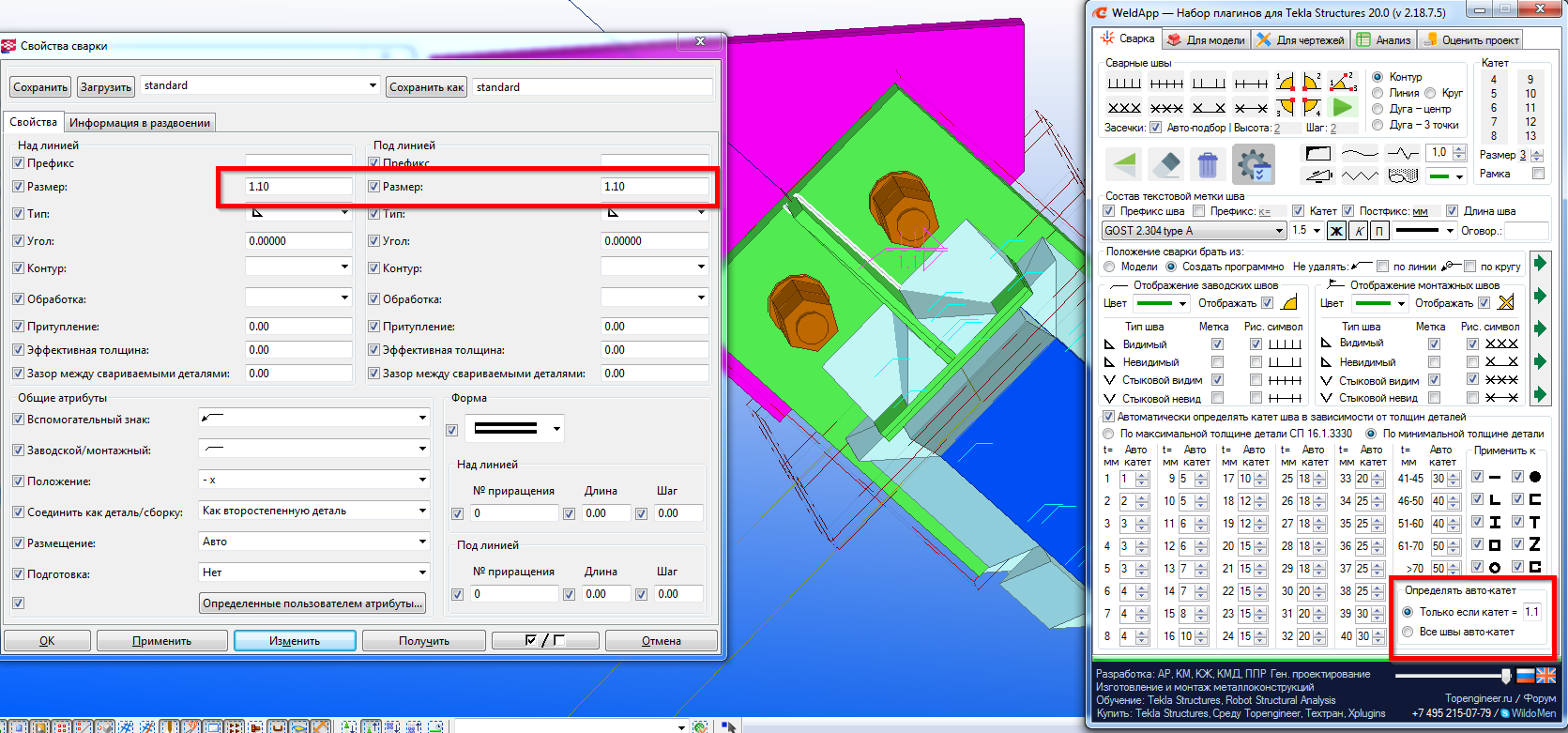This screenshot has width=1568, height=733.
Task: Click the green play arrow weld button
Action: [x=1343, y=107]
